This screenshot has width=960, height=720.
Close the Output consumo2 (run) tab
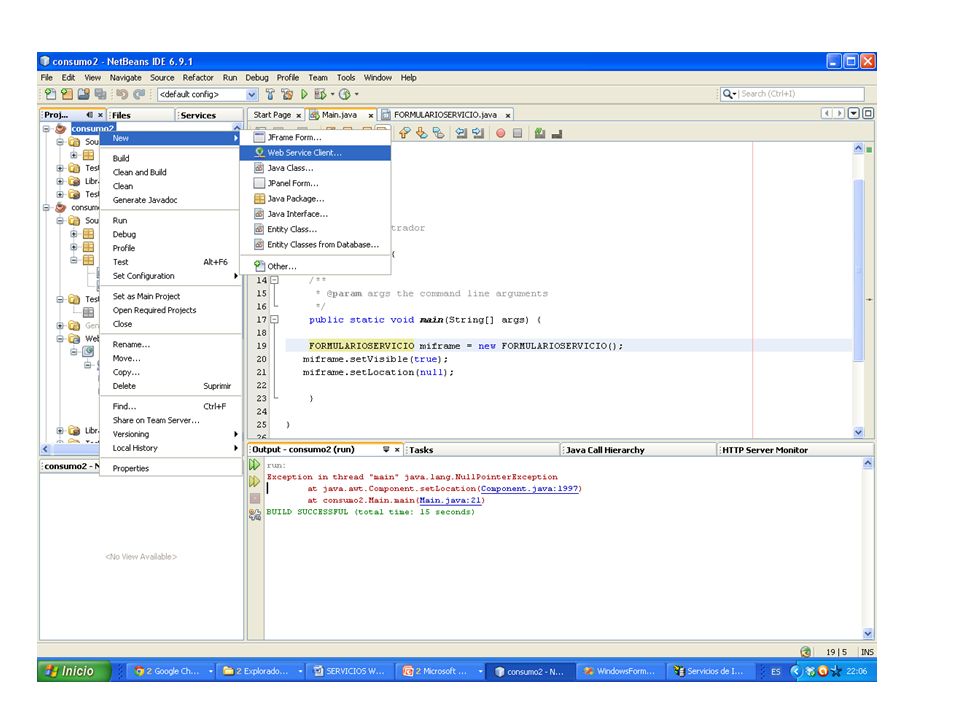pyautogui.click(x=397, y=450)
